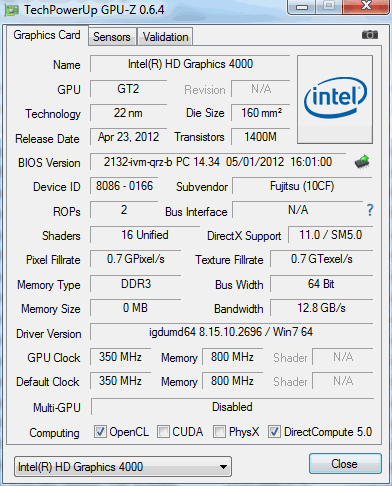Toggle the CUDA checkbox
Viewport: 392px width, 486px height.
pyautogui.click(x=163, y=431)
